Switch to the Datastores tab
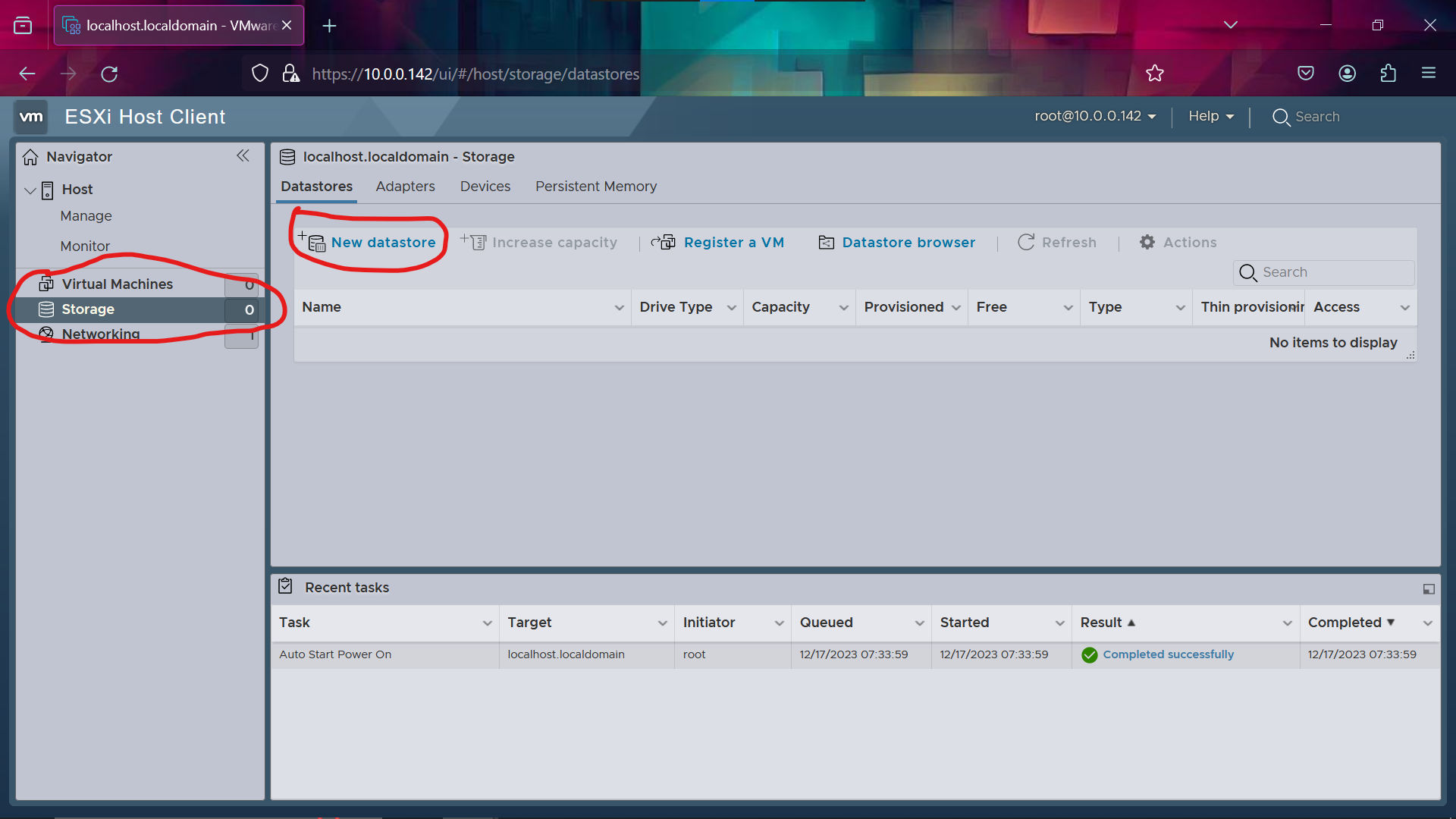 (x=316, y=187)
